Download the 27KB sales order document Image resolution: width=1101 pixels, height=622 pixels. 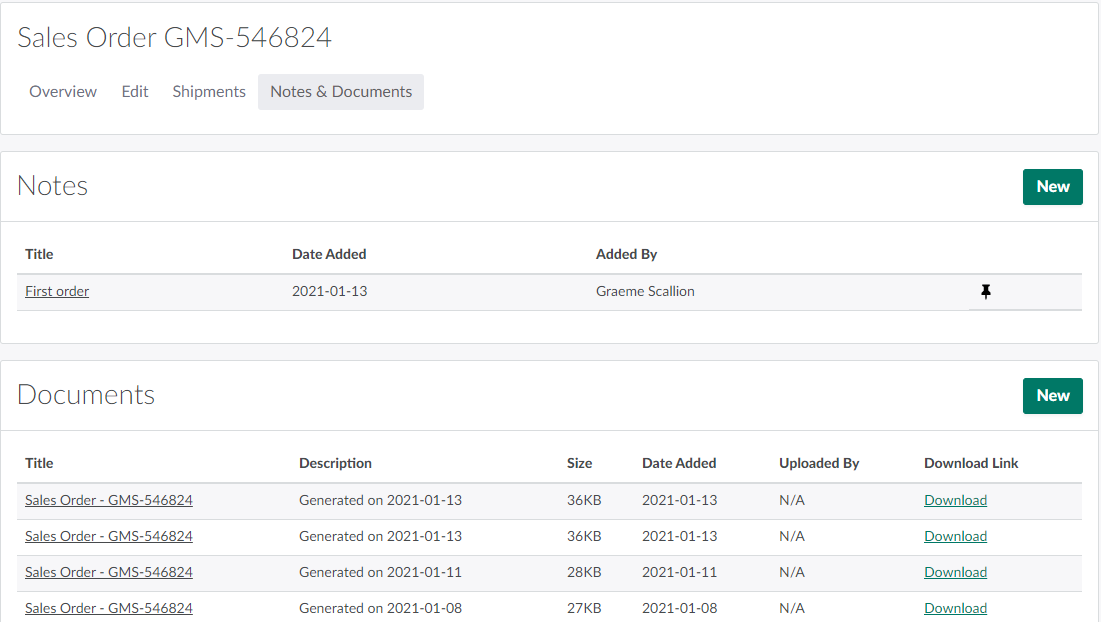[x=955, y=608]
